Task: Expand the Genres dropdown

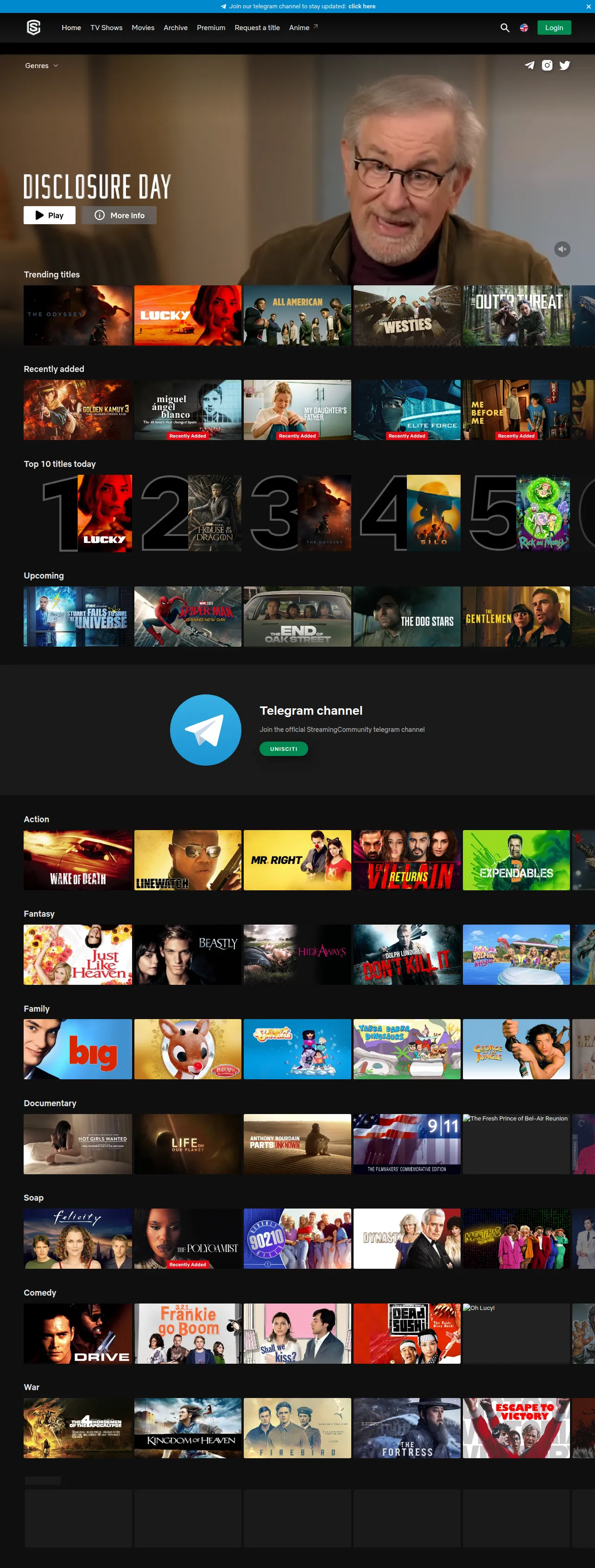Action: coord(41,66)
